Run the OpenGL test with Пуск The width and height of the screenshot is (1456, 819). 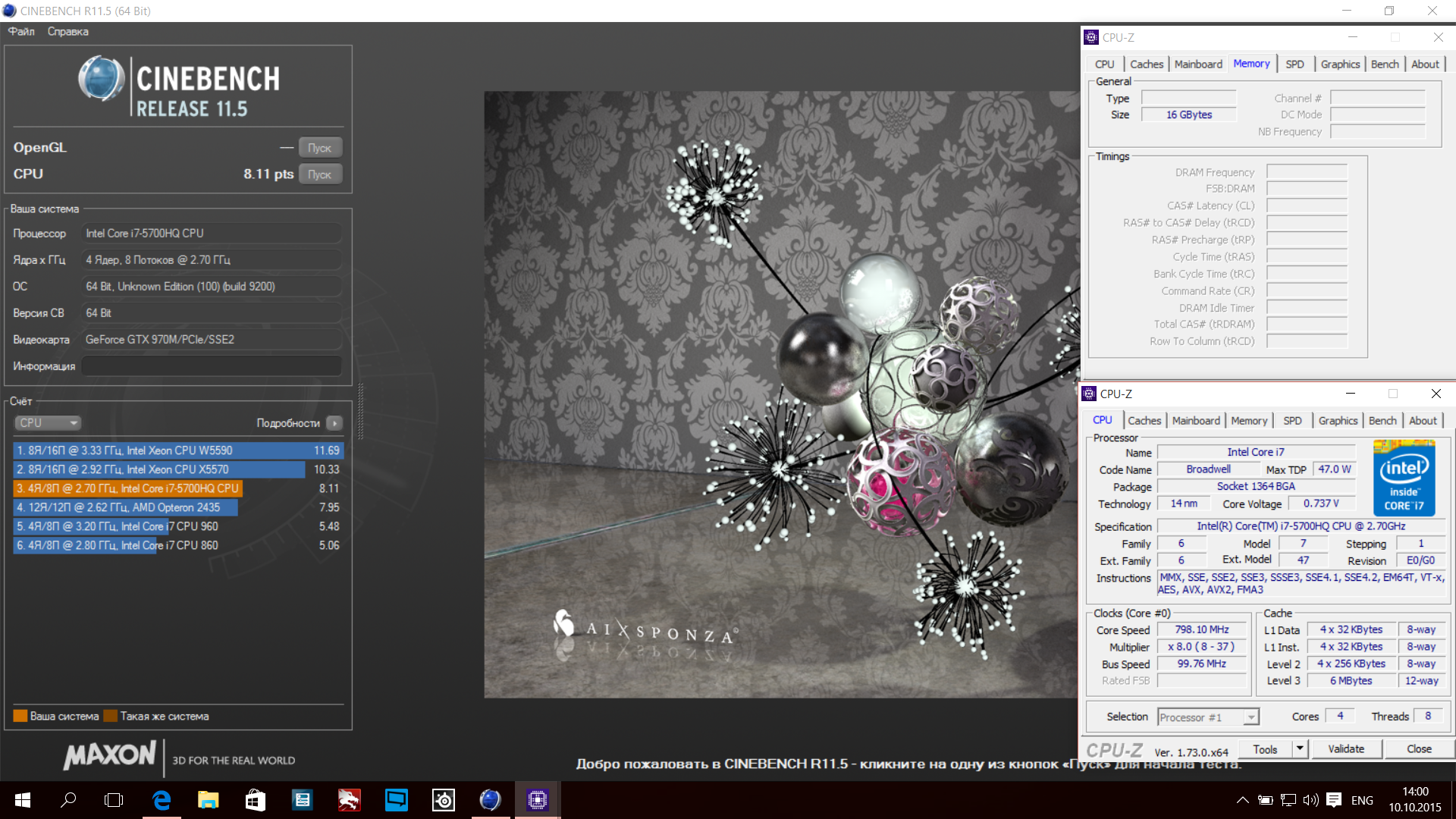point(319,148)
